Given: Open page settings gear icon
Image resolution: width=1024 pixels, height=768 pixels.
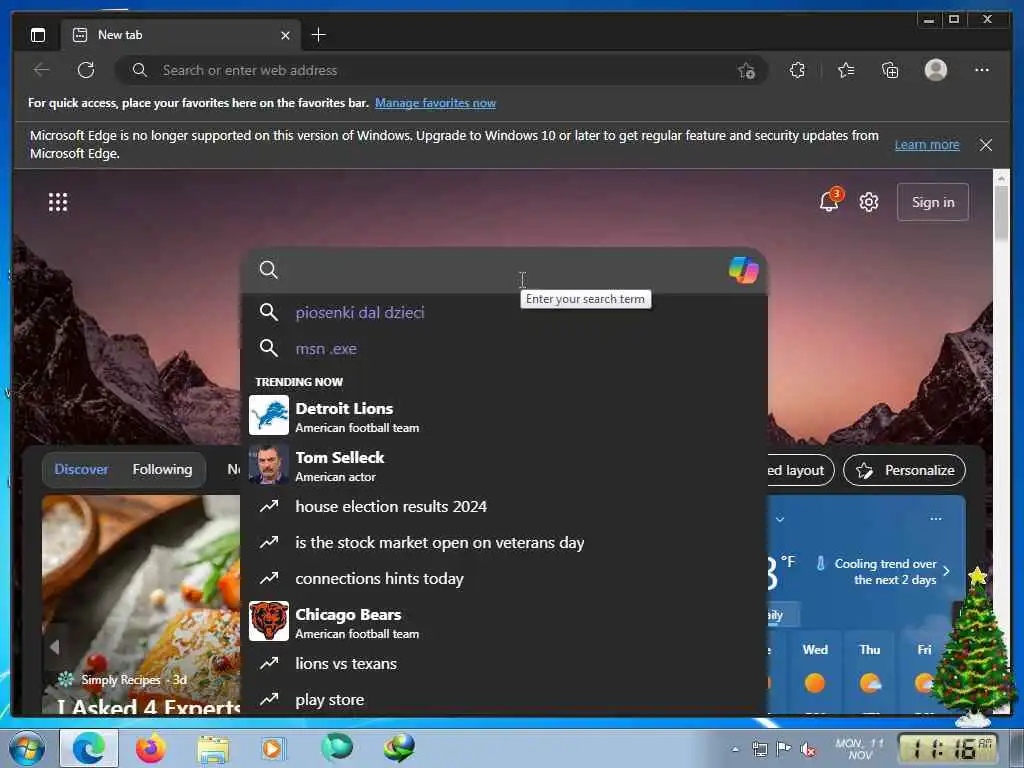Looking at the screenshot, I should pos(869,202).
